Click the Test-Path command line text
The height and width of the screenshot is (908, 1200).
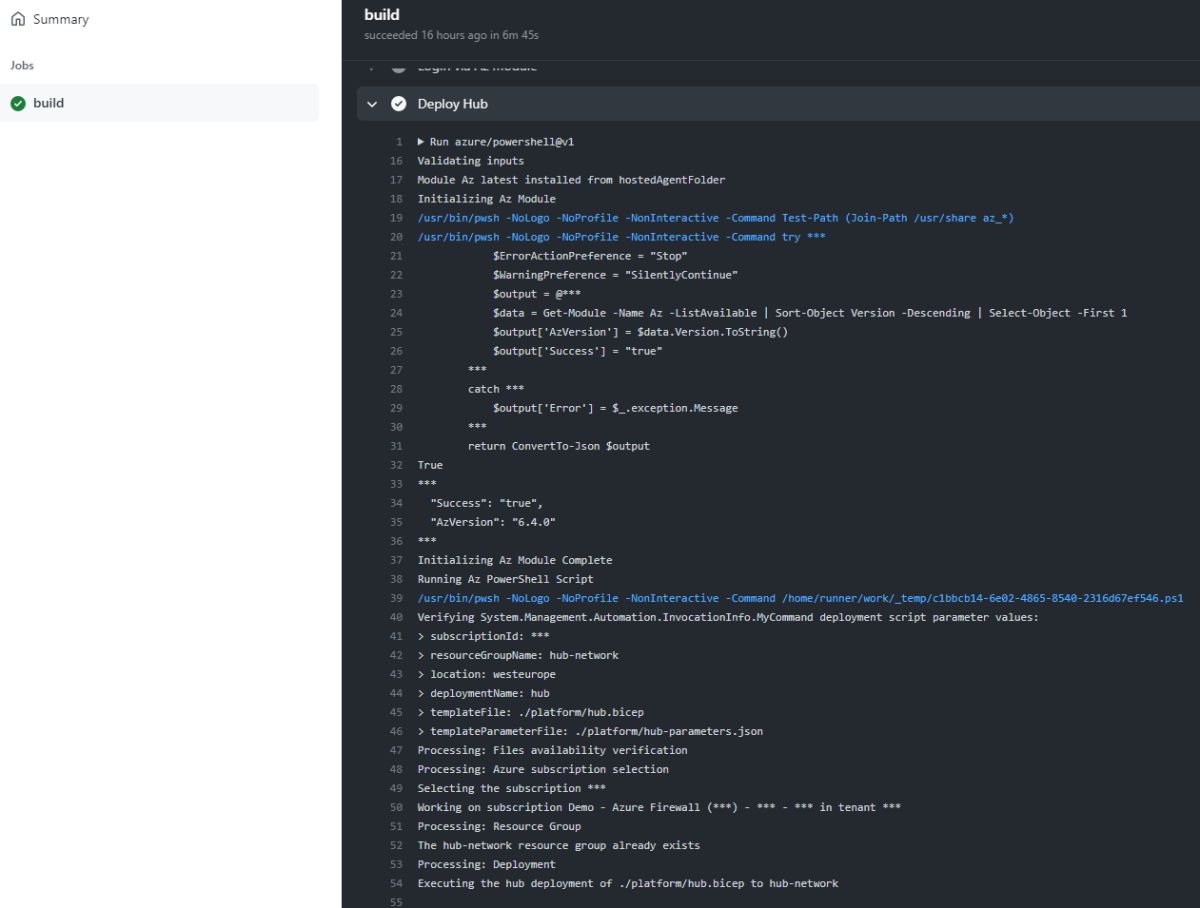716,218
